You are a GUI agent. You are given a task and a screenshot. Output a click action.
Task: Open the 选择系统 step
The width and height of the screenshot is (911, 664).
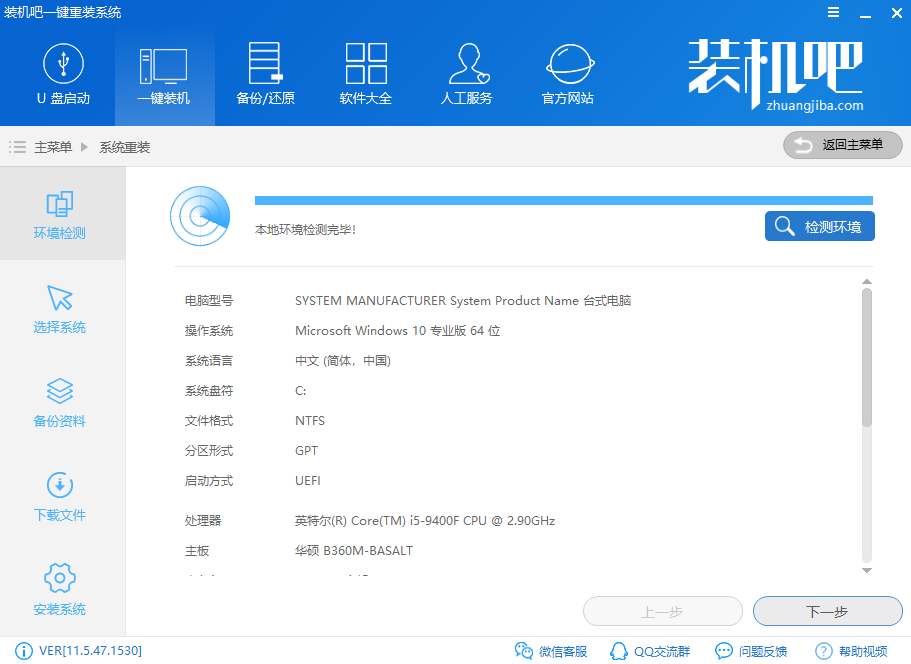coord(60,305)
